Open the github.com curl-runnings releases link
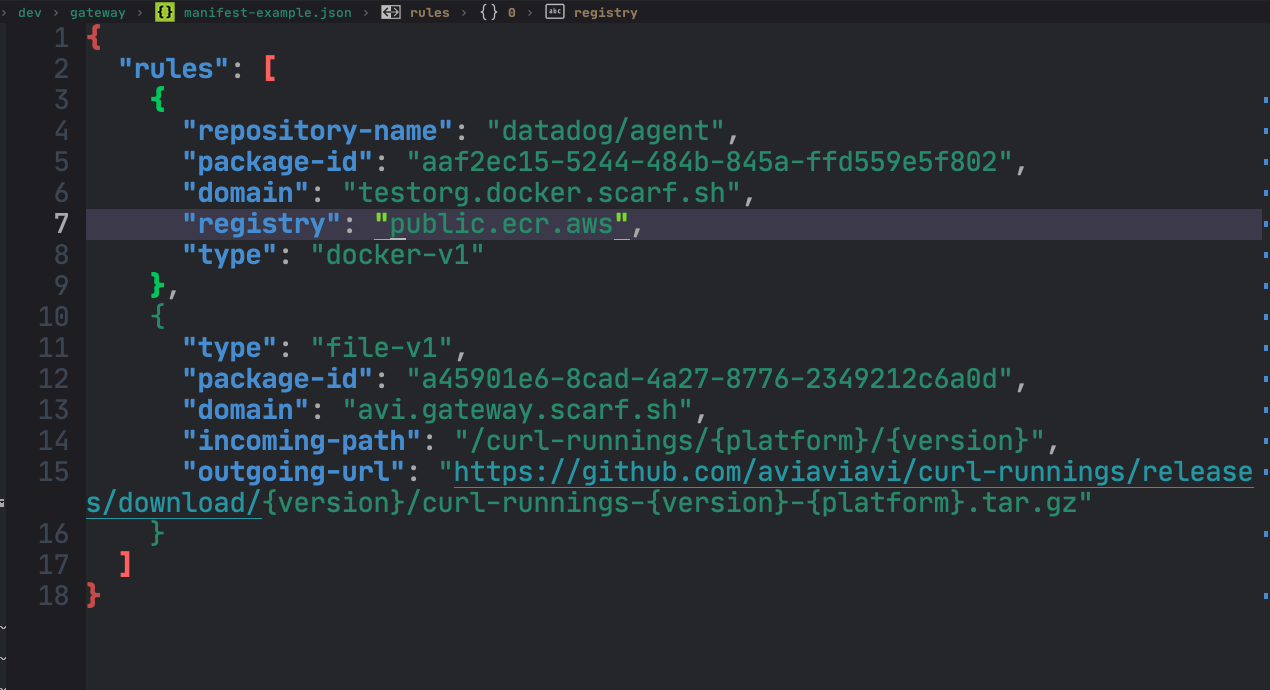Viewport: 1270px width, 690px height. coord(852,472)
